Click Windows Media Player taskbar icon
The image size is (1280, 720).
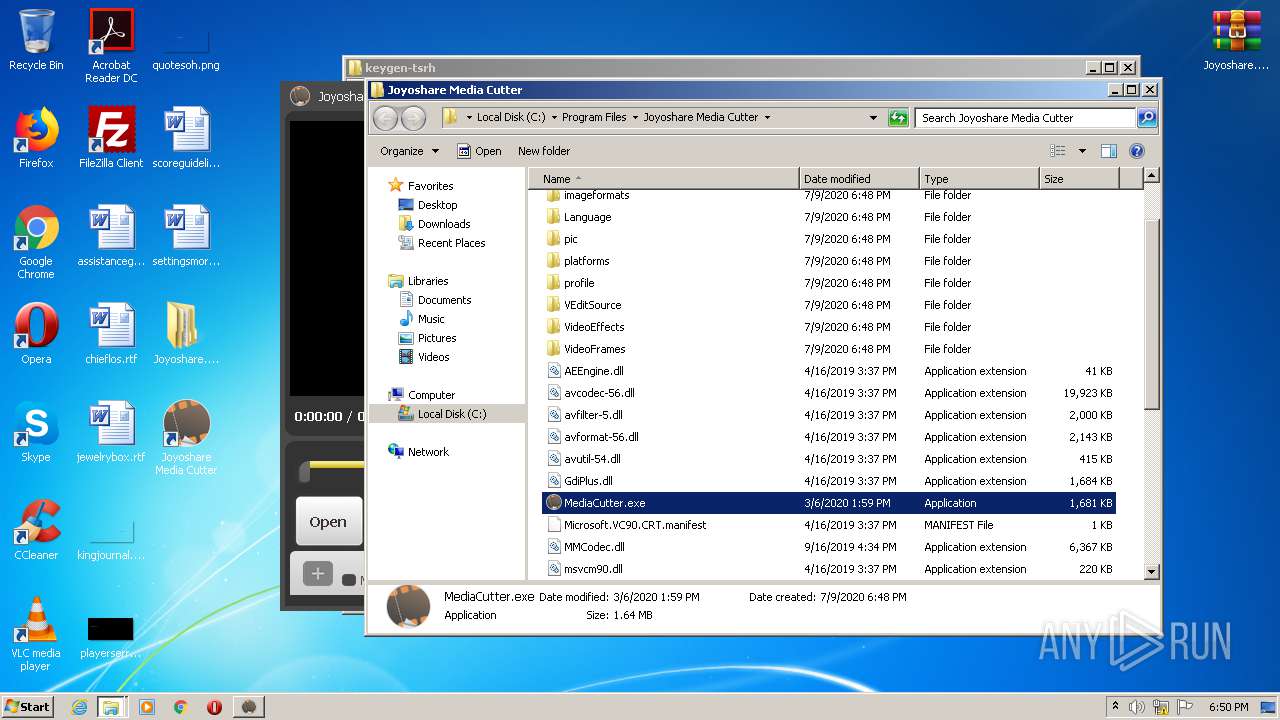point(147,707)
